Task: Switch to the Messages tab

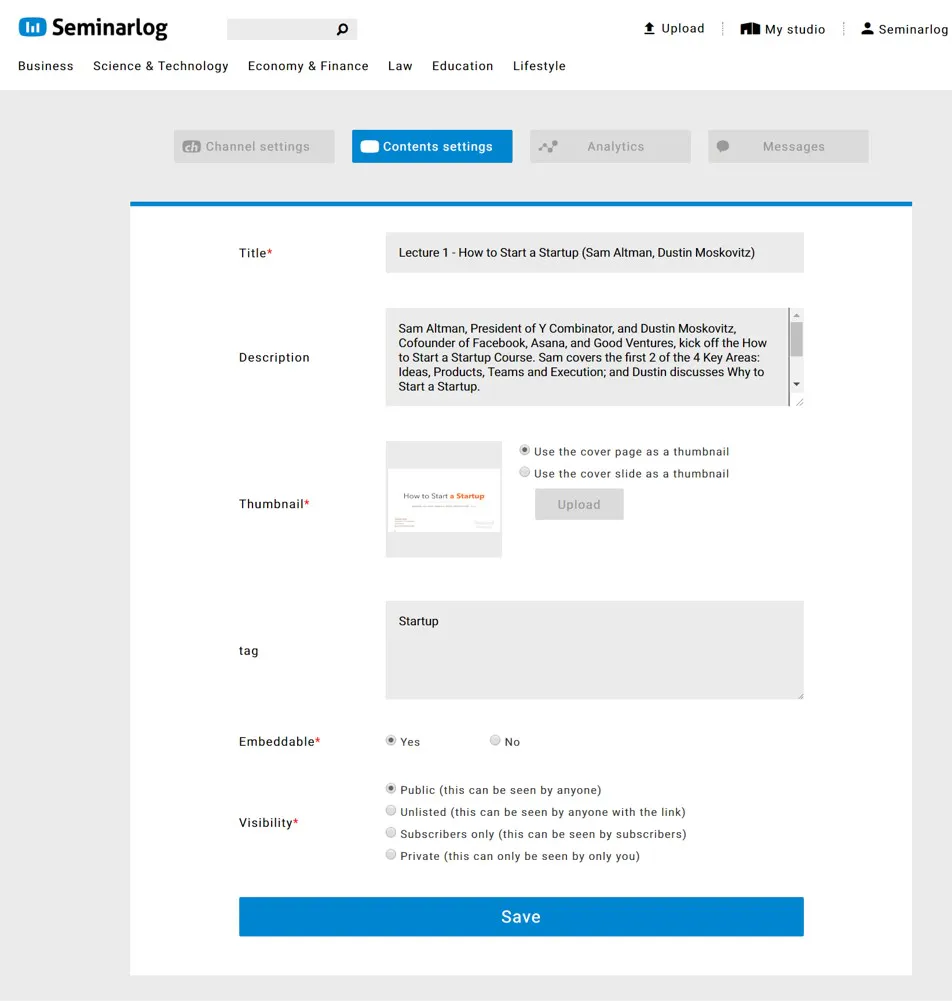Action: click(789, 147)
